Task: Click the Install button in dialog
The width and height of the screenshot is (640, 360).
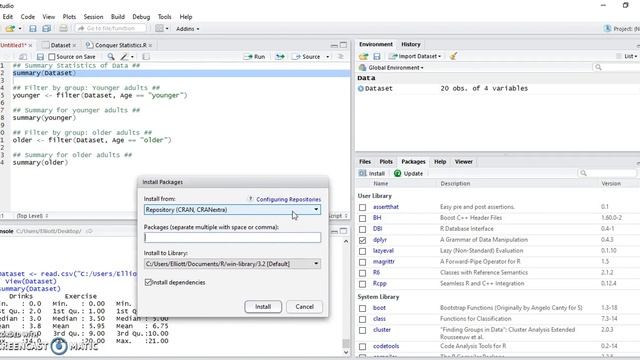Action: tap(263, 307)
